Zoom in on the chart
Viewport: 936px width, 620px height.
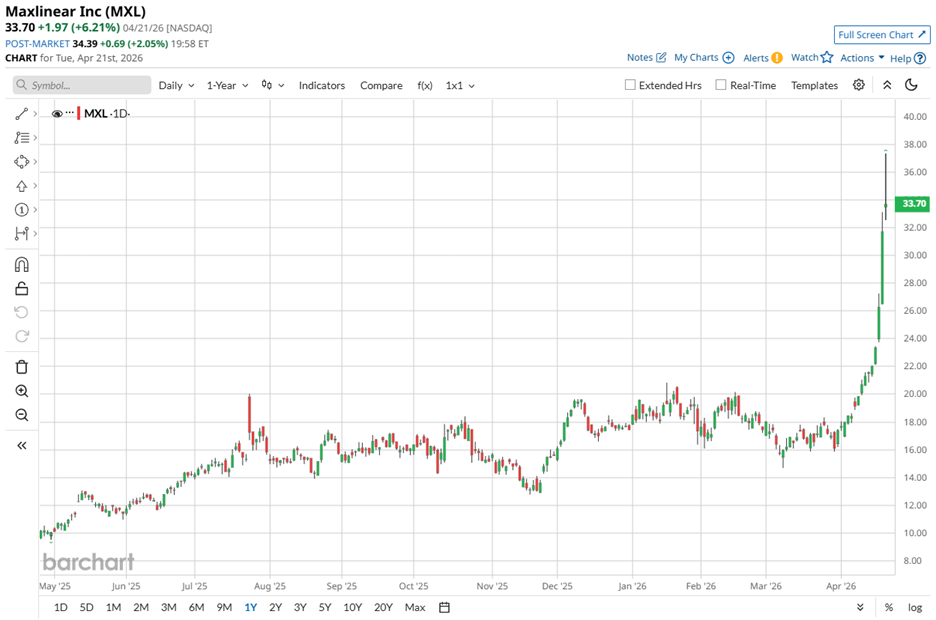point(21,391)
